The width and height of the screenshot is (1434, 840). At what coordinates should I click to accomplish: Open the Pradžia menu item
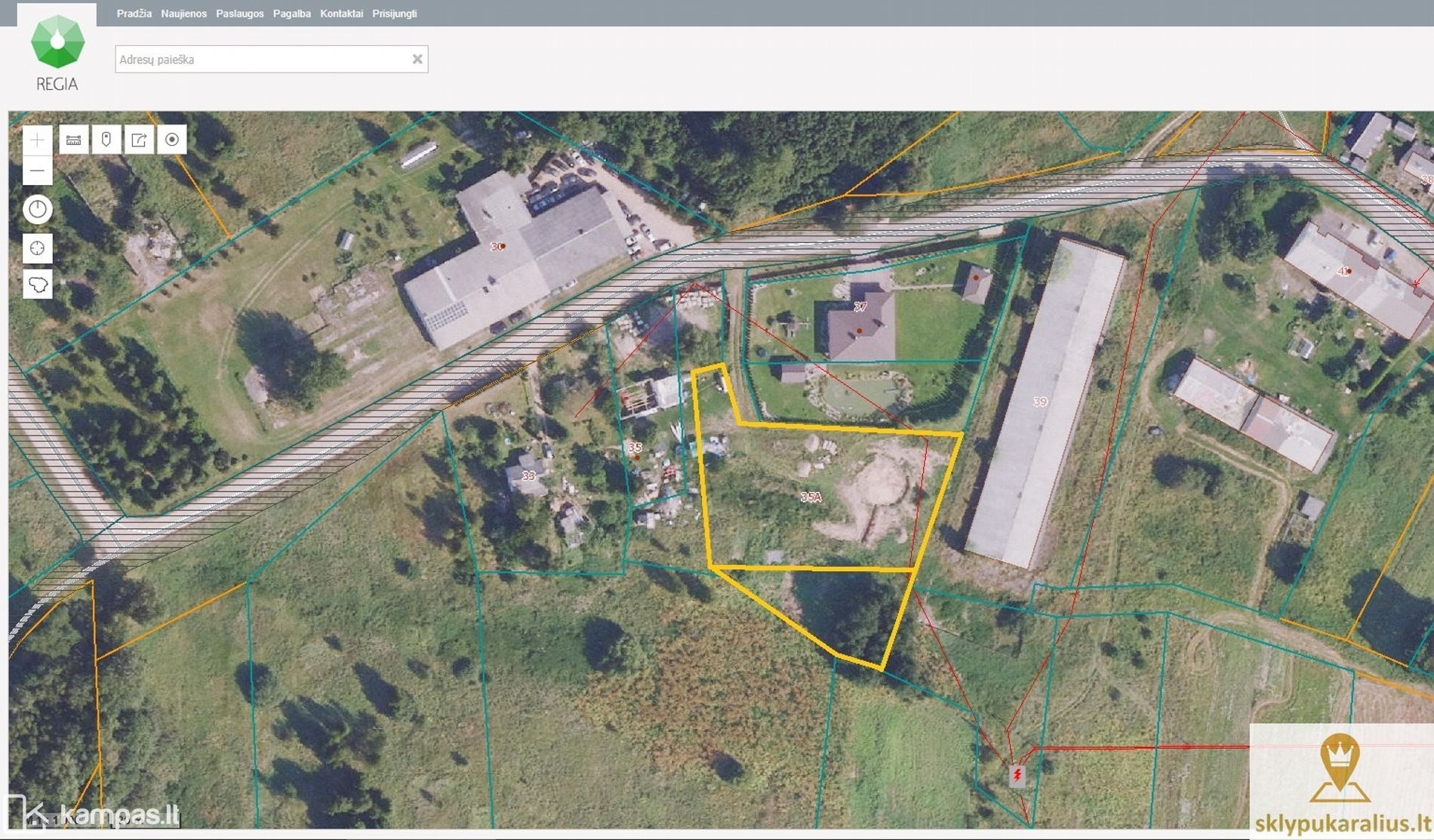pyautogui.click(x=134, y=14)
